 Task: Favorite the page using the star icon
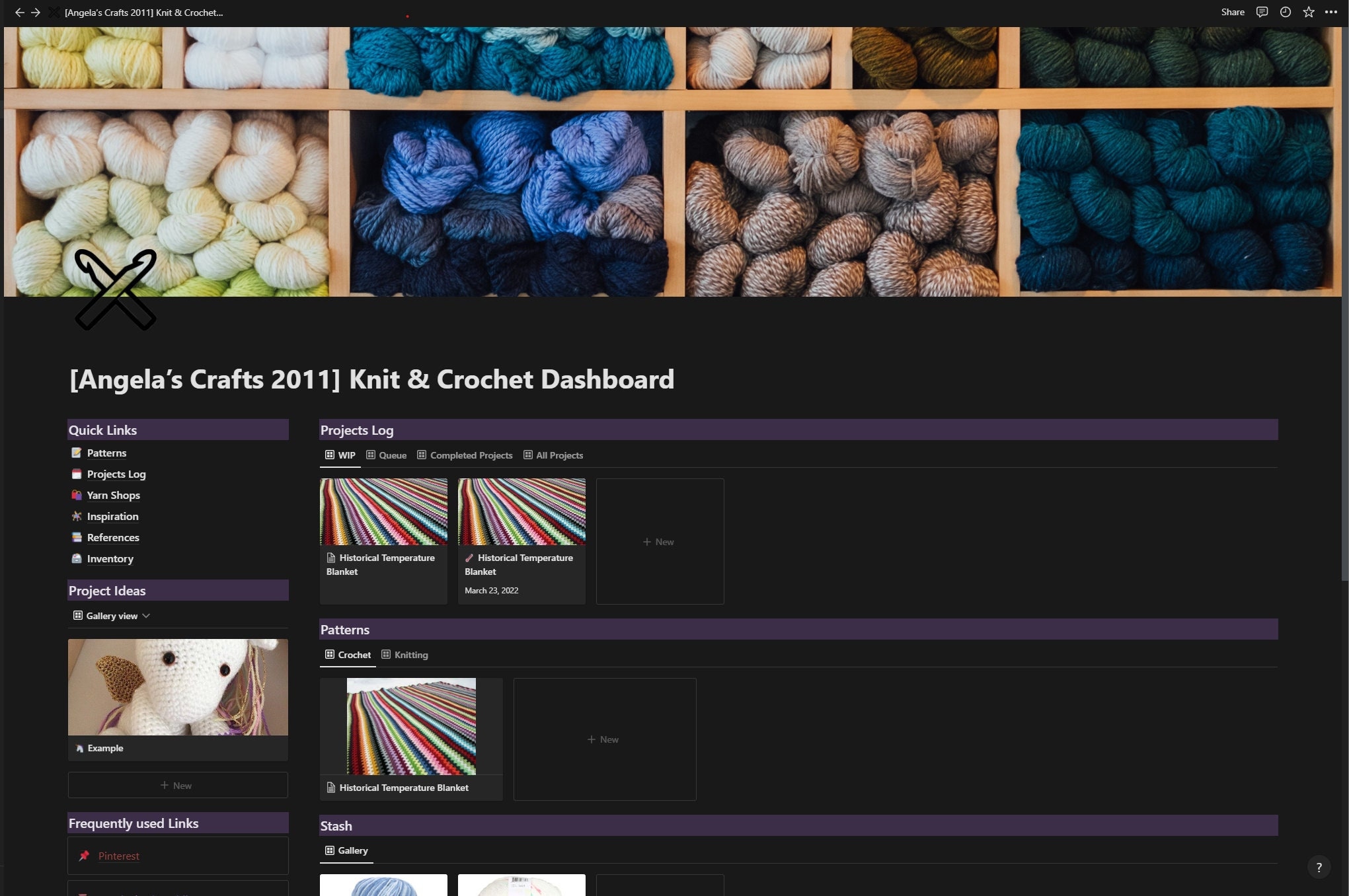point(1308,12)
